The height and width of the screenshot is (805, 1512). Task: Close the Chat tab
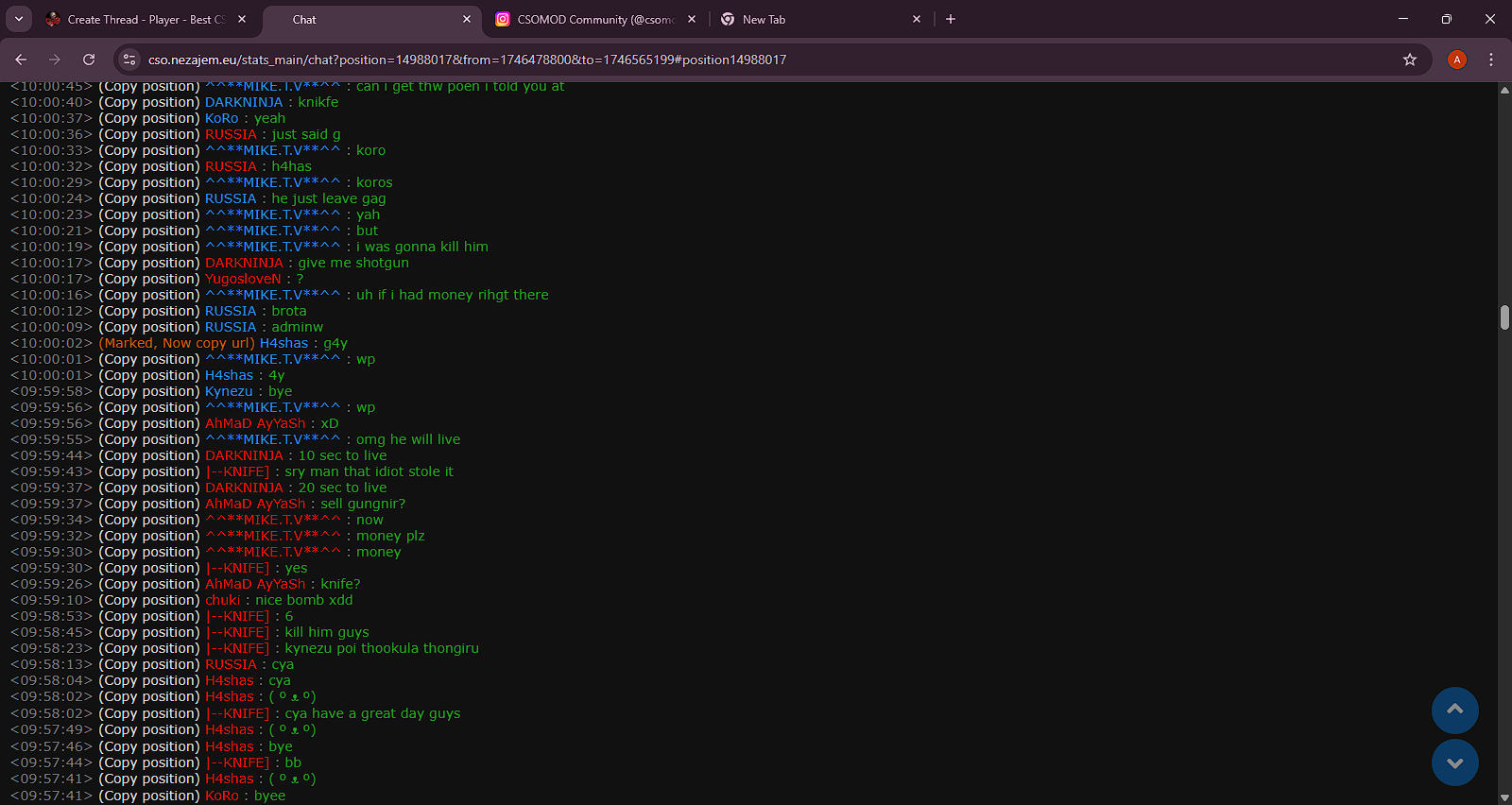pyautogui.click(x=467, y=19)
